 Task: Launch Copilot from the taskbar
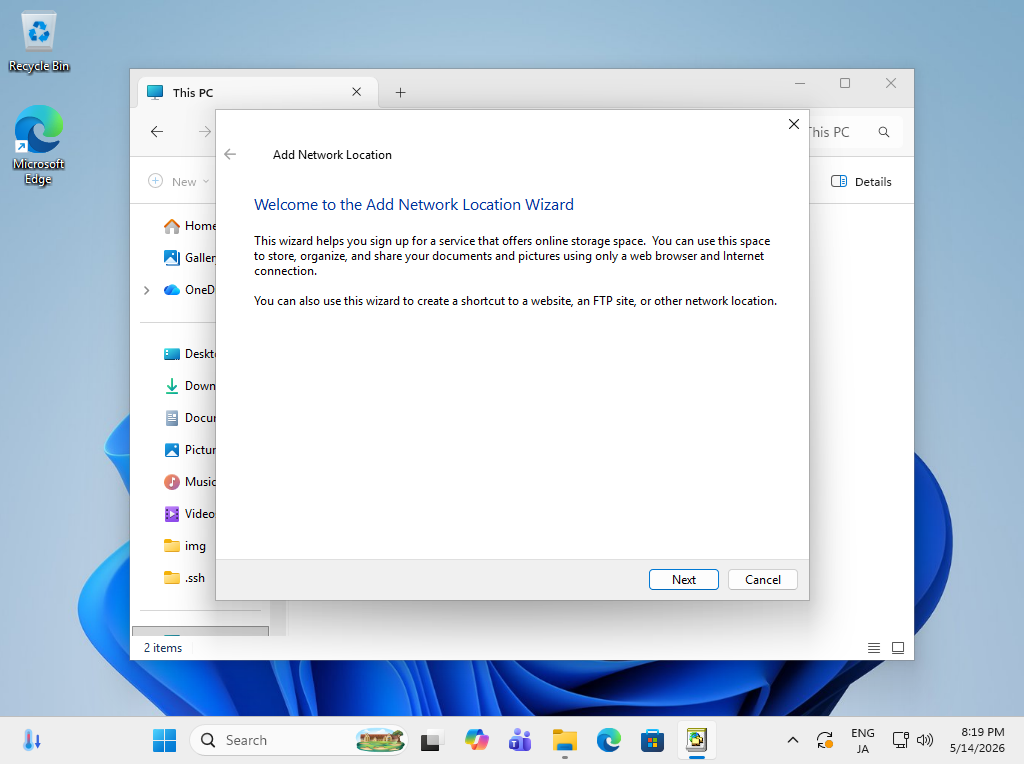pyautogui.click(x=476, y=740)
